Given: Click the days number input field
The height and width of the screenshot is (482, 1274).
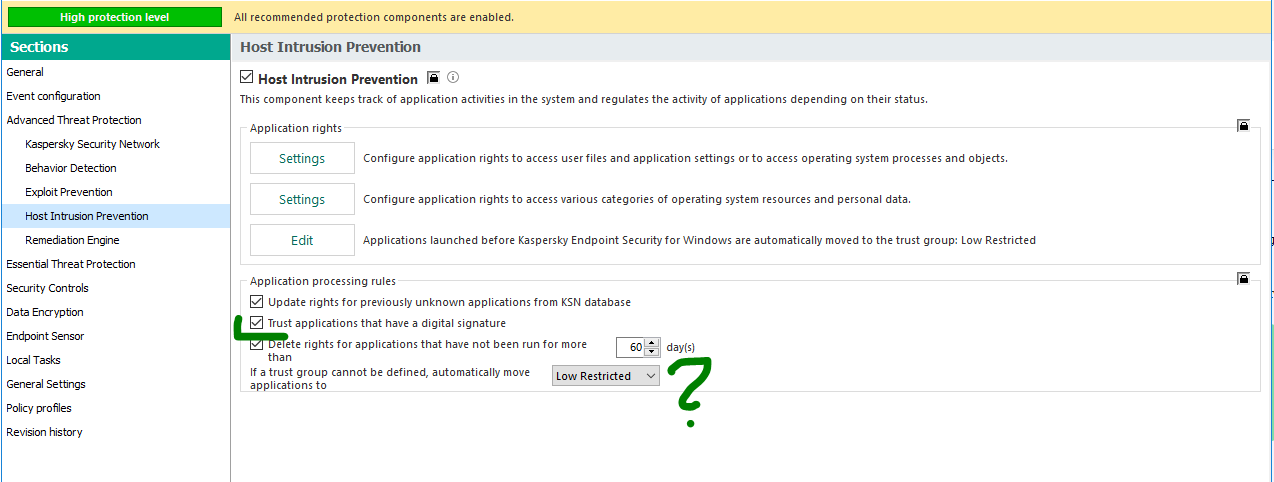Looking at the screenshot, I should pos(630,348).
